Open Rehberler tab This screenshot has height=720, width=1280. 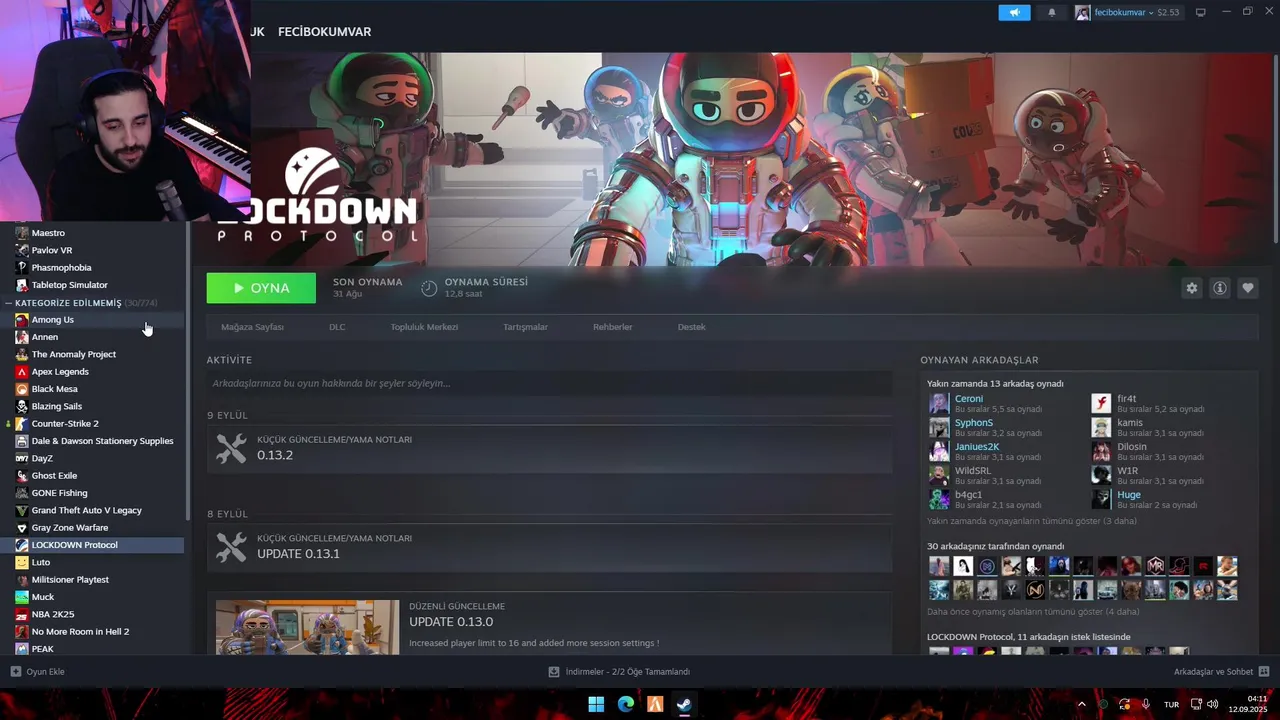pyautogui.click(x=613, y=327)
